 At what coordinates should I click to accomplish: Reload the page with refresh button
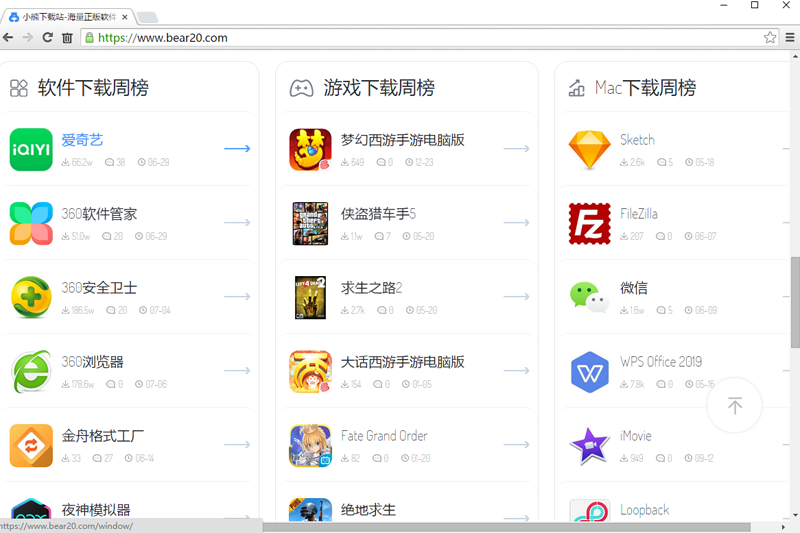point(47,38)
